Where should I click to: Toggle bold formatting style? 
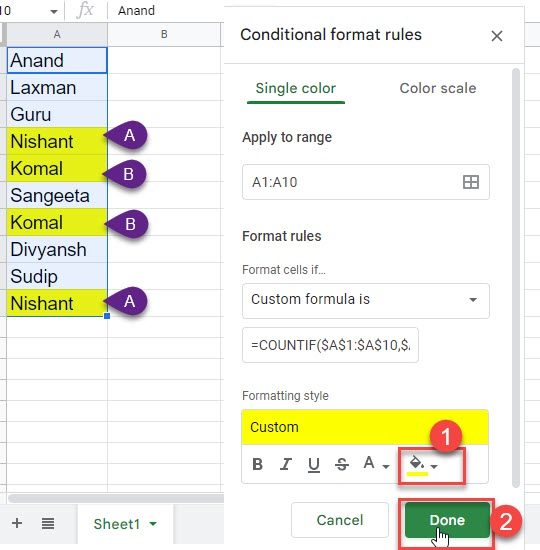coord(258,464)
